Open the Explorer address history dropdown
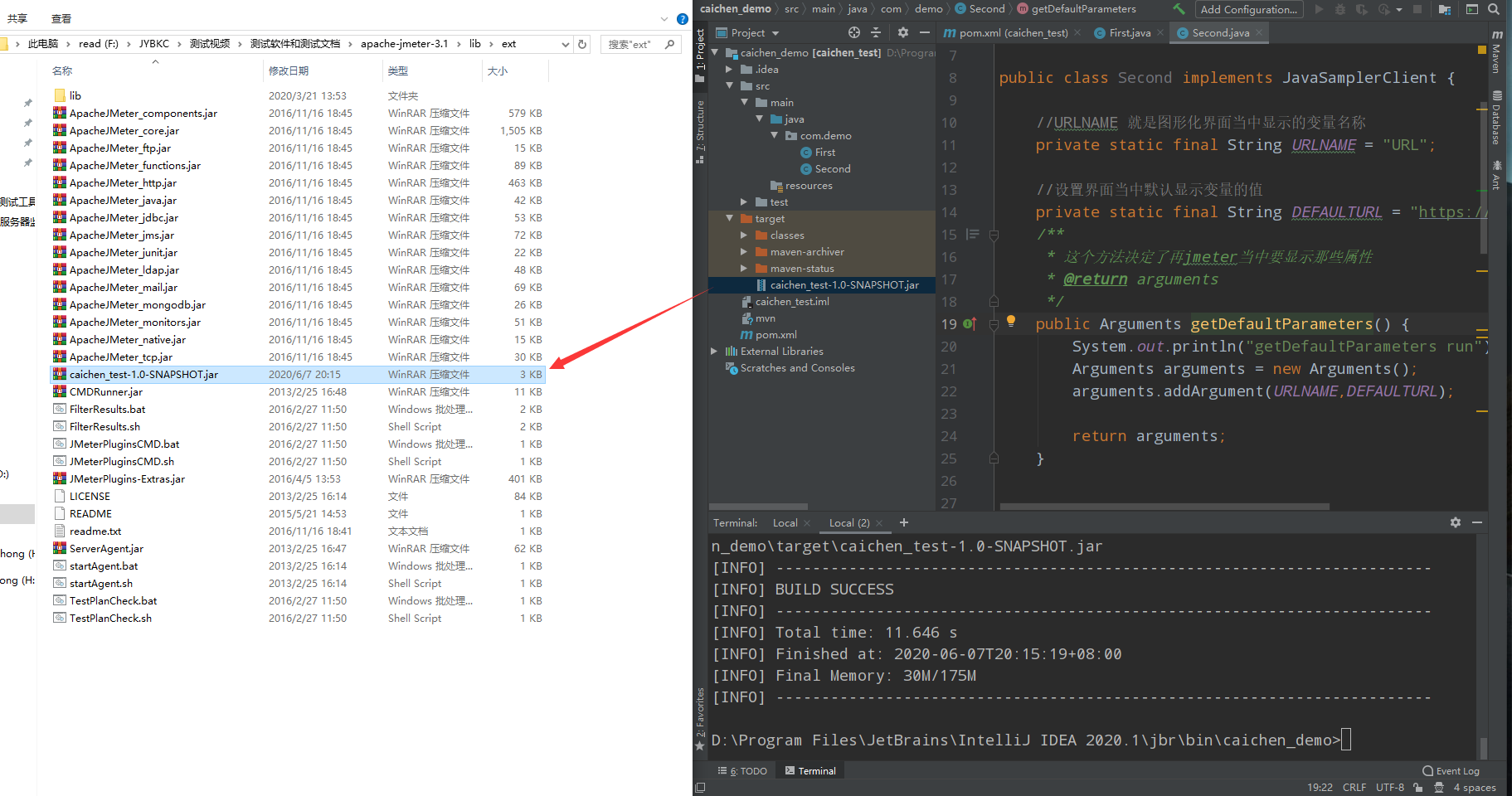 tap(566, 44)
